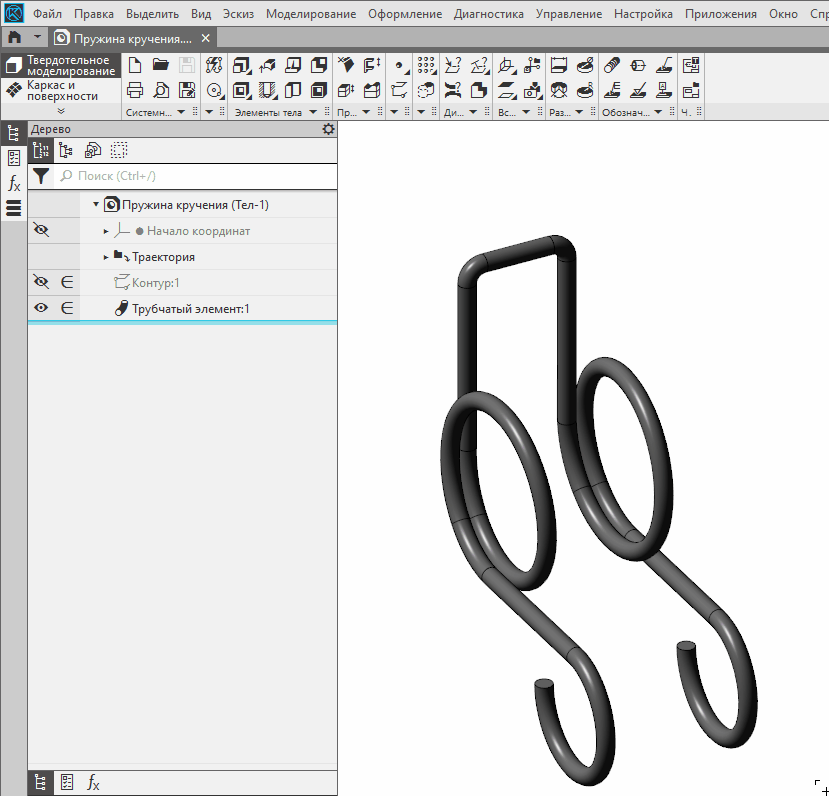Image resolution: width=829 pixels, height=796 pixels.
Task: Switch to Каркас и поверхности toolset
Action: [61, 91]
